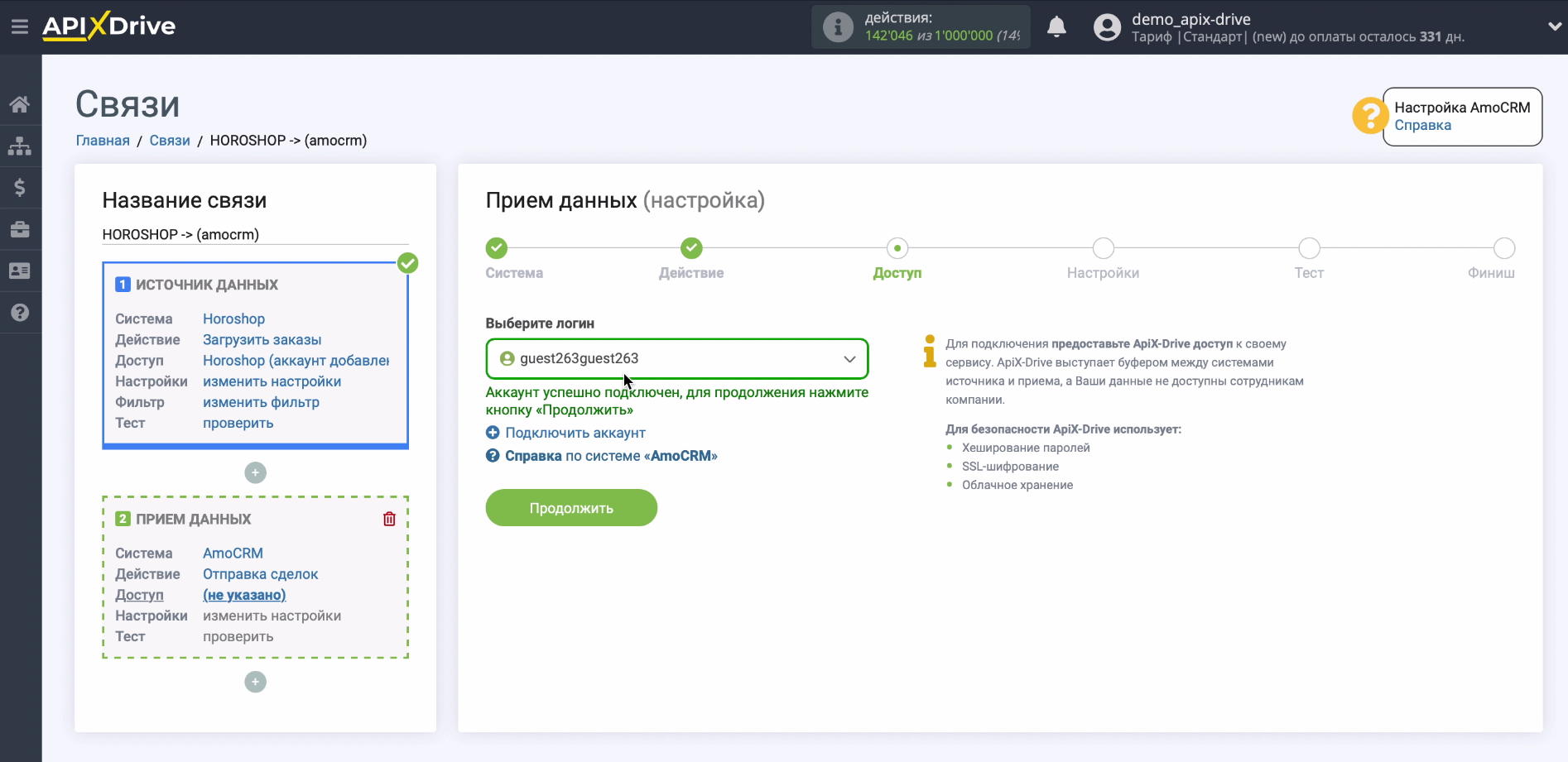The height and width of the screenshot is (762, 1568).
Task: Open help question sidebar icon
Action: tap(20, 312)
